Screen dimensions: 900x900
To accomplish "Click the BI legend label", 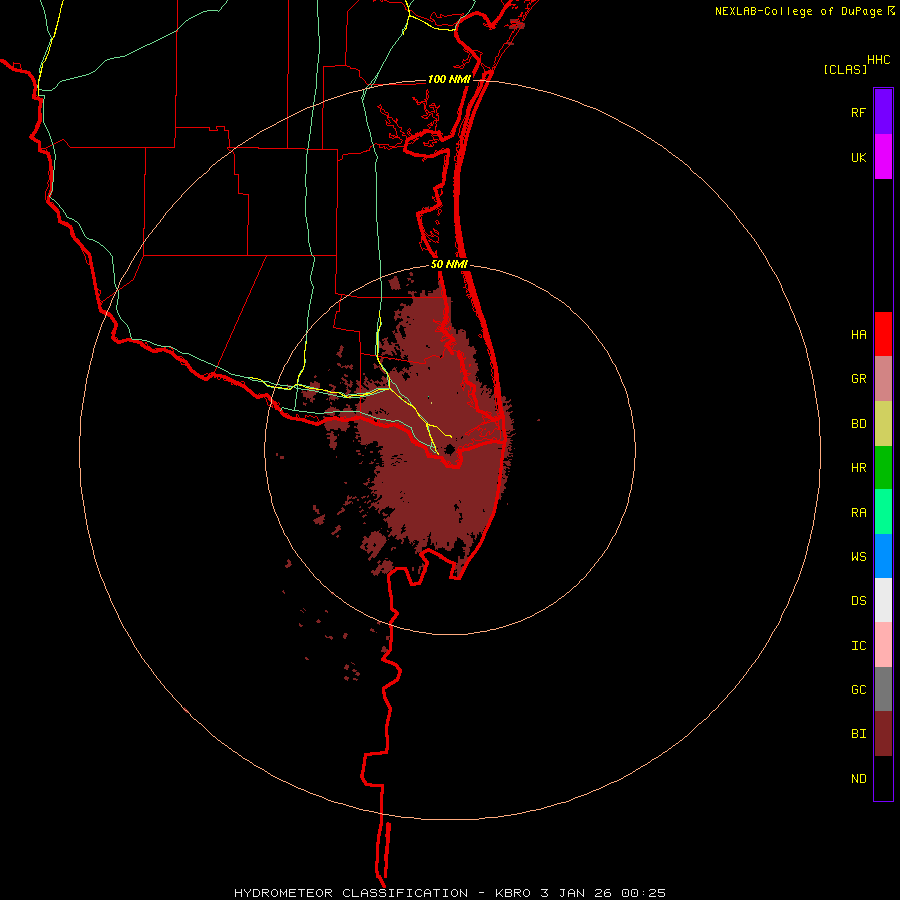I will [x=858, y=734].
